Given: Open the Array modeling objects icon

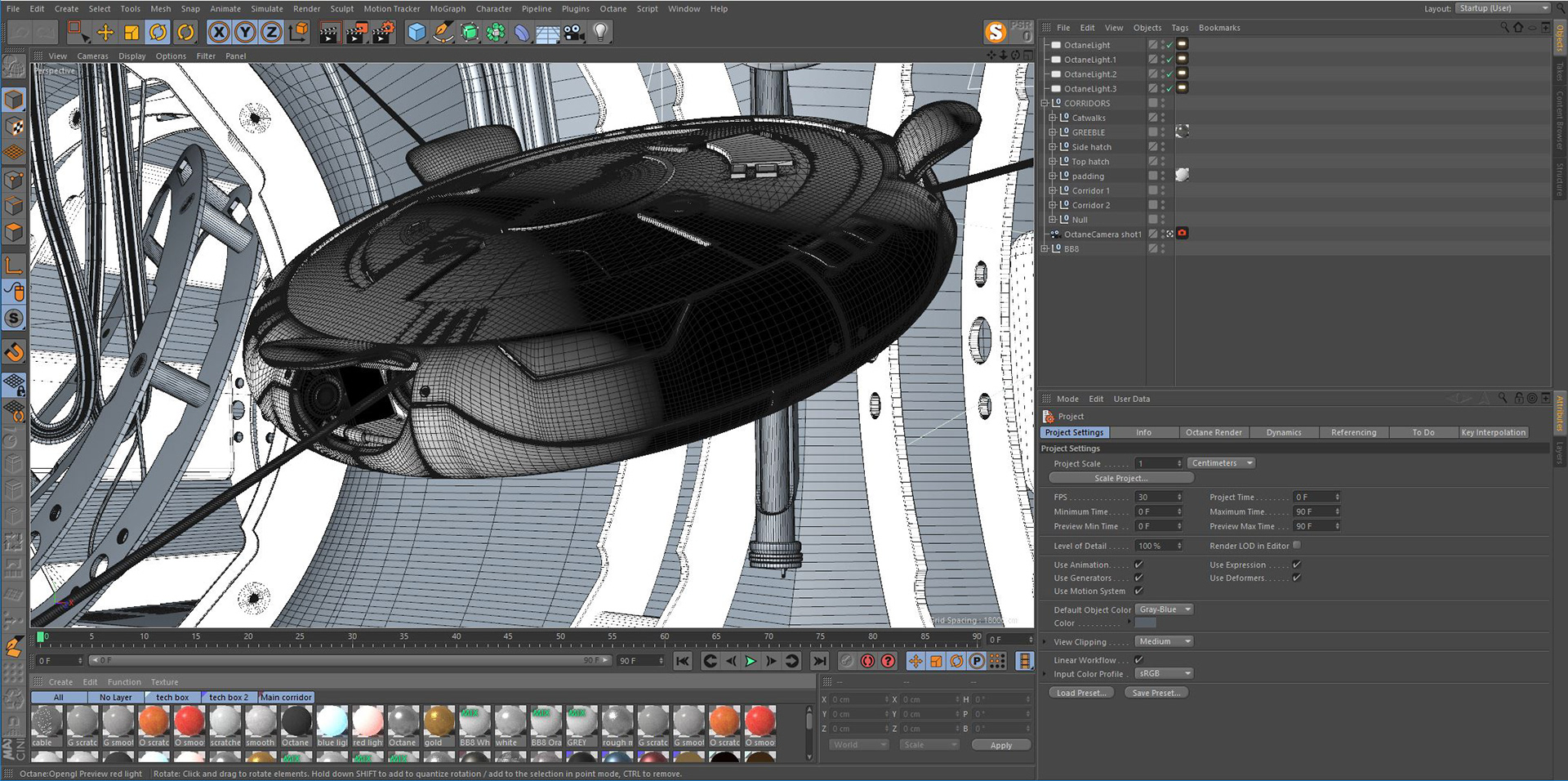Looking at the screenshot, I should coord(496,33).
